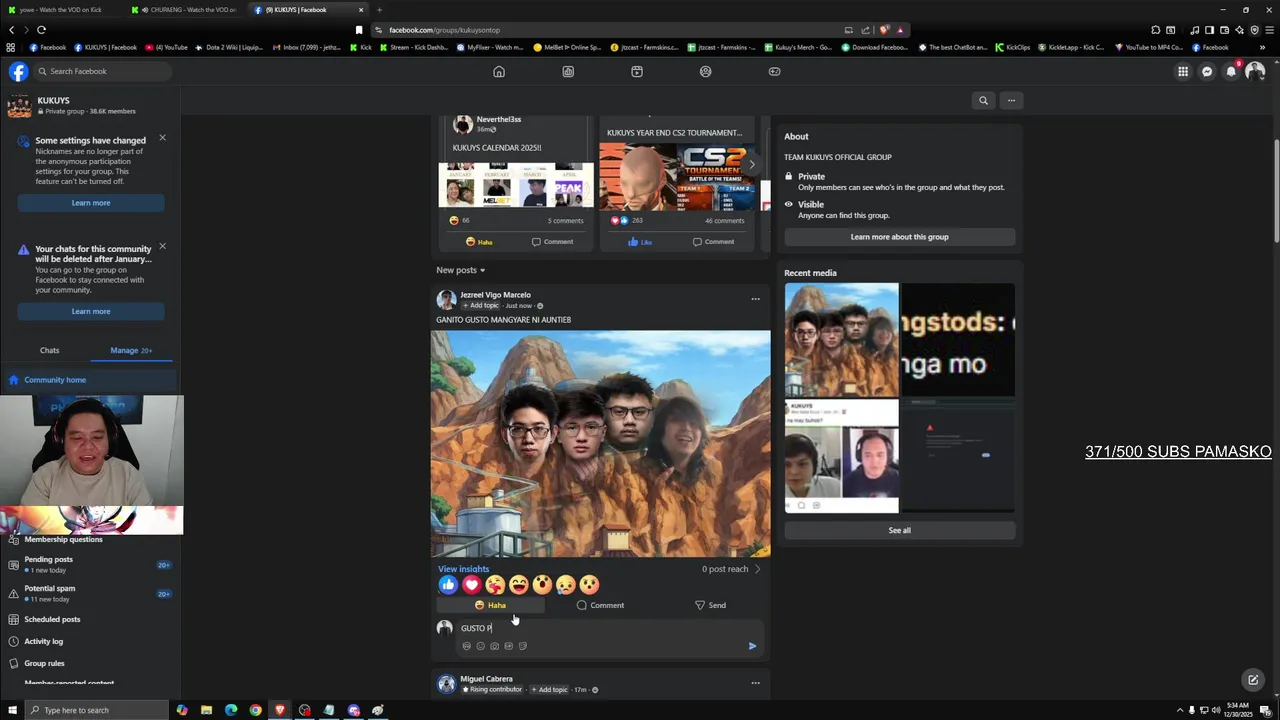Click the Facebook logo icon

tap(18, 71)
